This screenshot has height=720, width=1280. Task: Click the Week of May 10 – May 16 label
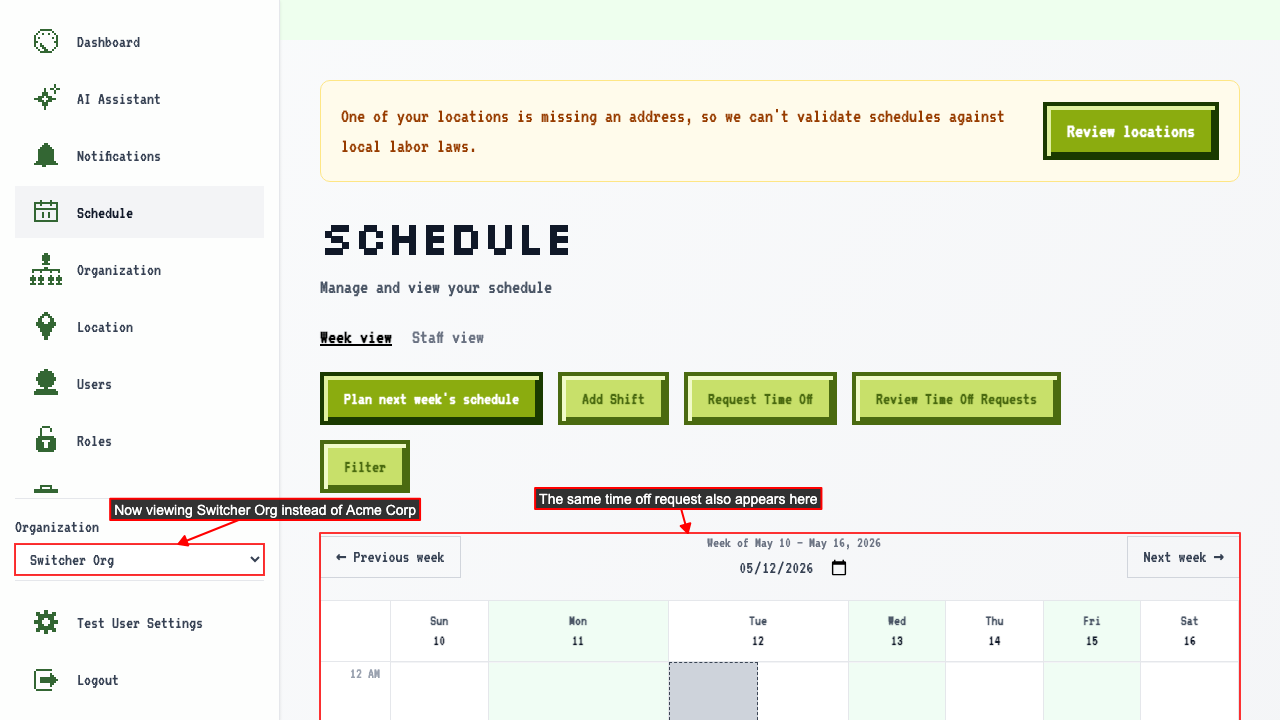(x=794, y=543)
